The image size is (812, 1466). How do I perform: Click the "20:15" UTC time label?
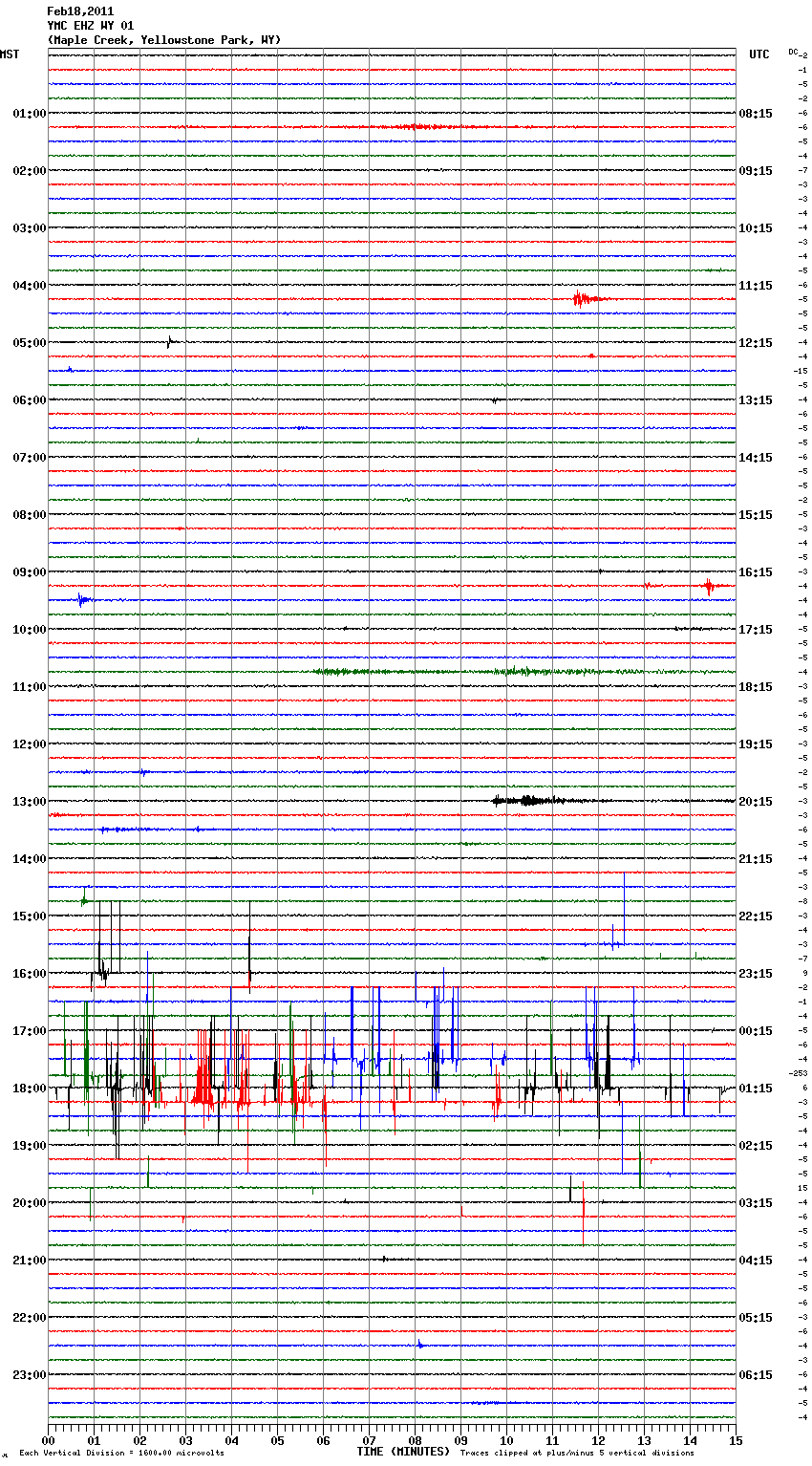756,802
